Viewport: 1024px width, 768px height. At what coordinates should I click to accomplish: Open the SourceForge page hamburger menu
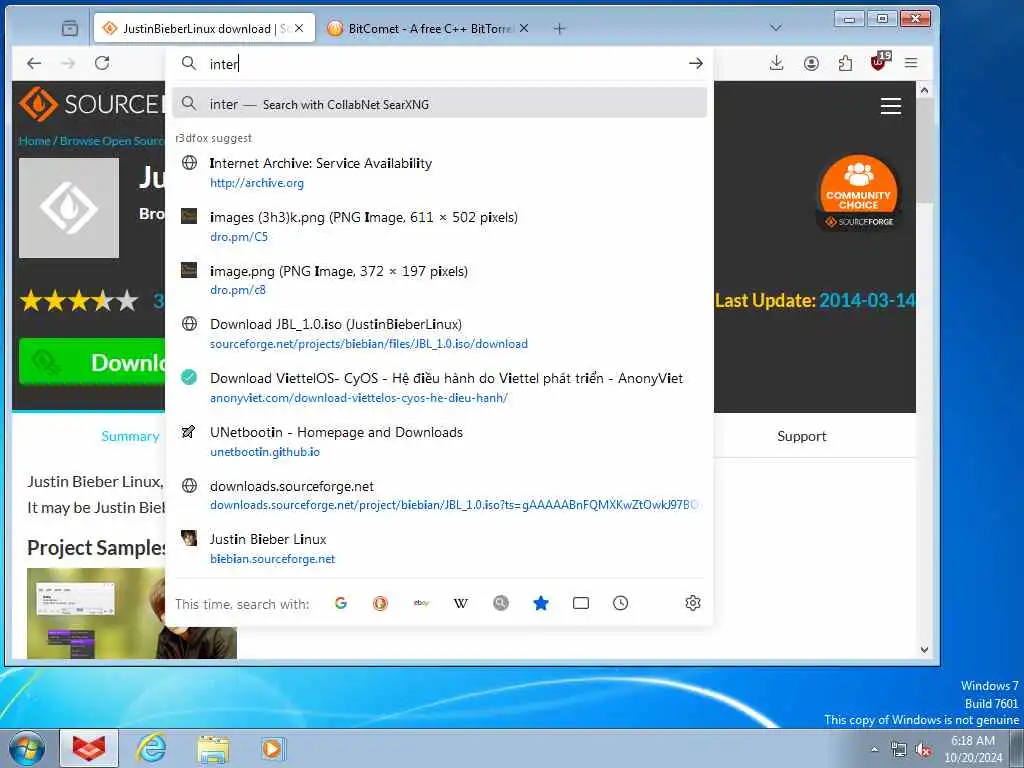coord(891,106)
